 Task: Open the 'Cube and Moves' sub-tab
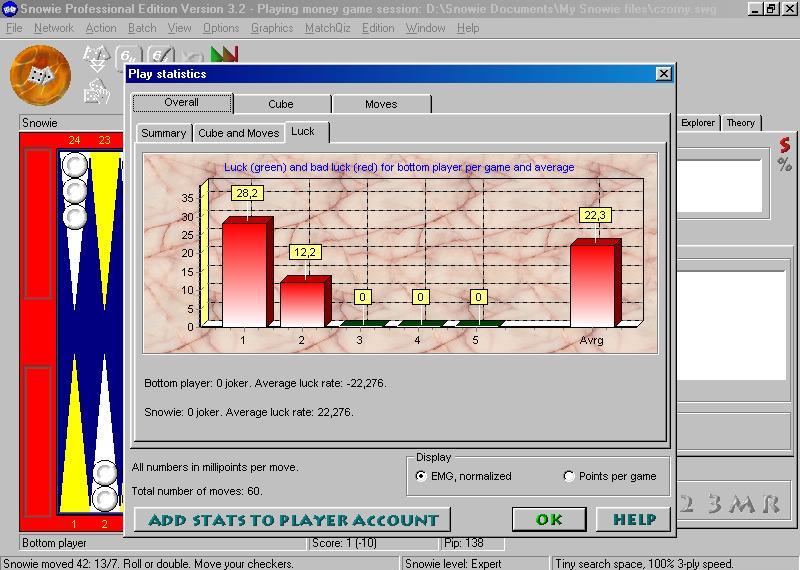[x=238, y=133]
